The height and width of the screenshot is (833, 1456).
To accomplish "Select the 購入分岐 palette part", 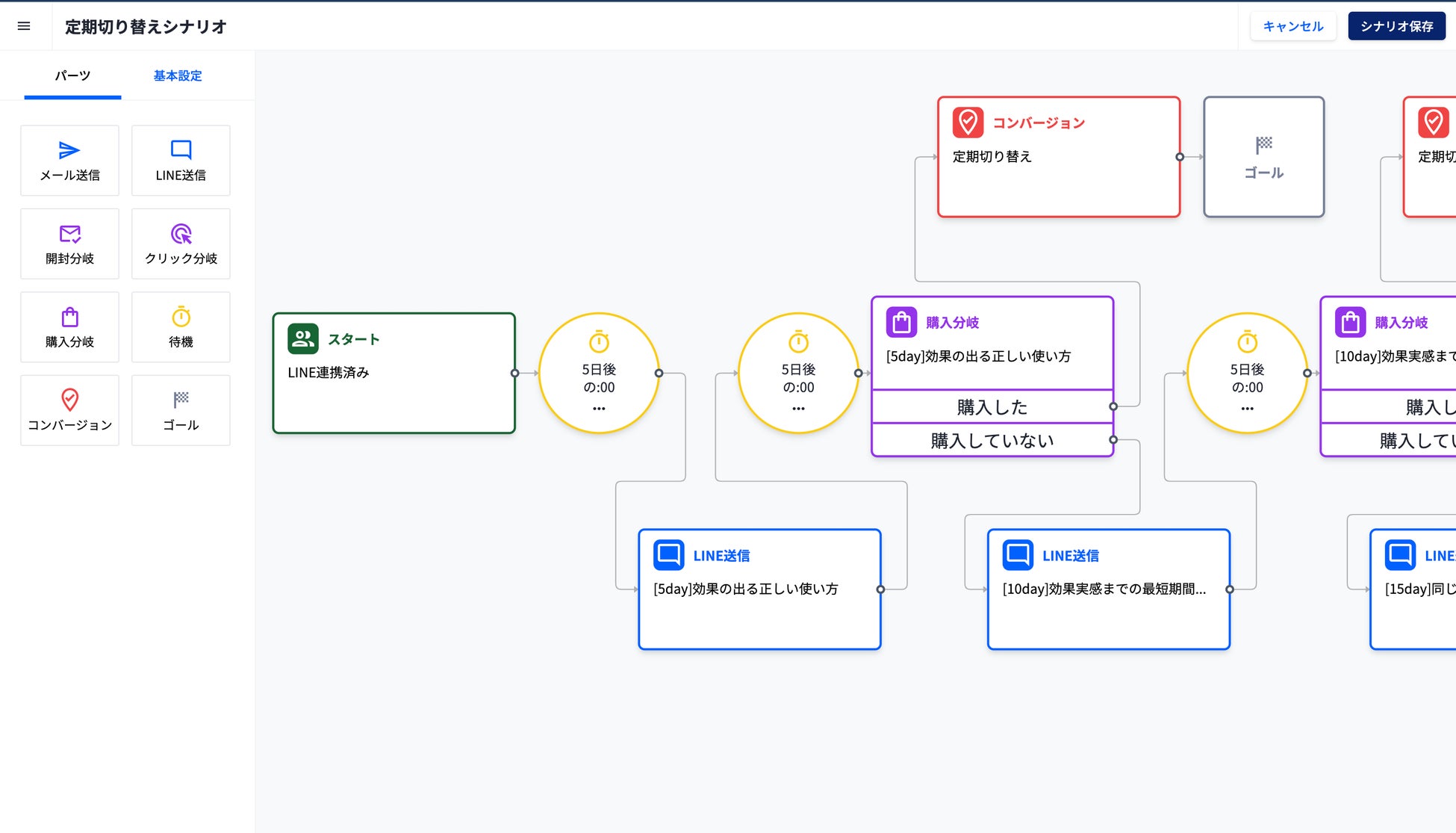I will (69, 326).
